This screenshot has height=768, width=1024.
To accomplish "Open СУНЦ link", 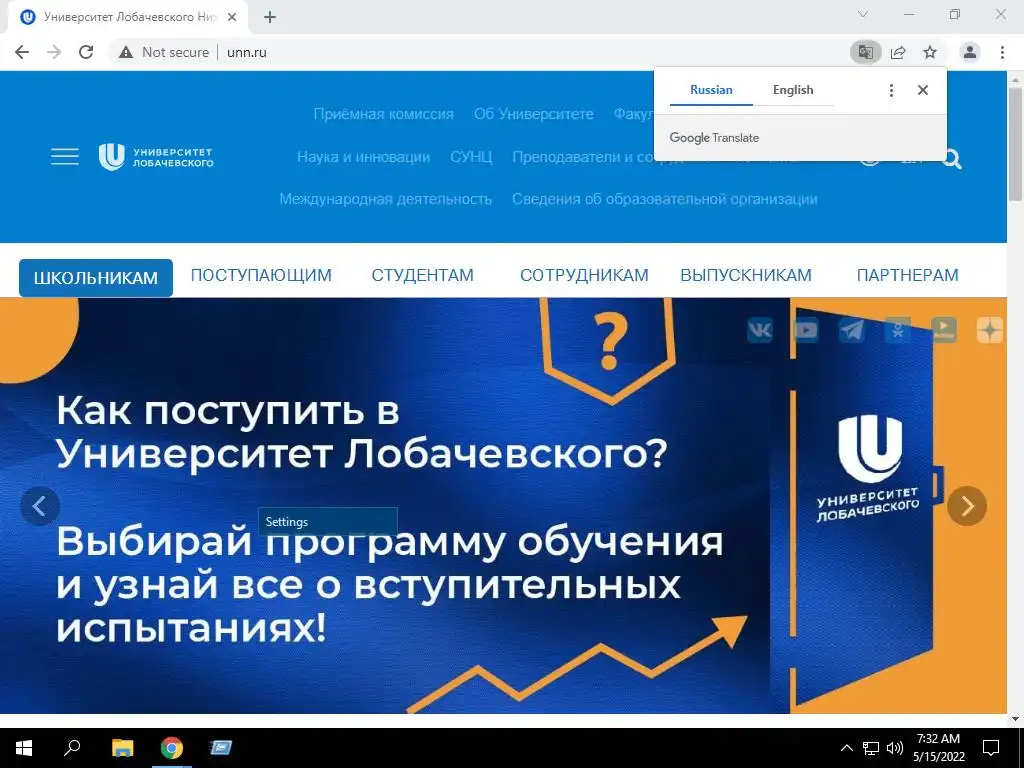I will click(471, 157).
